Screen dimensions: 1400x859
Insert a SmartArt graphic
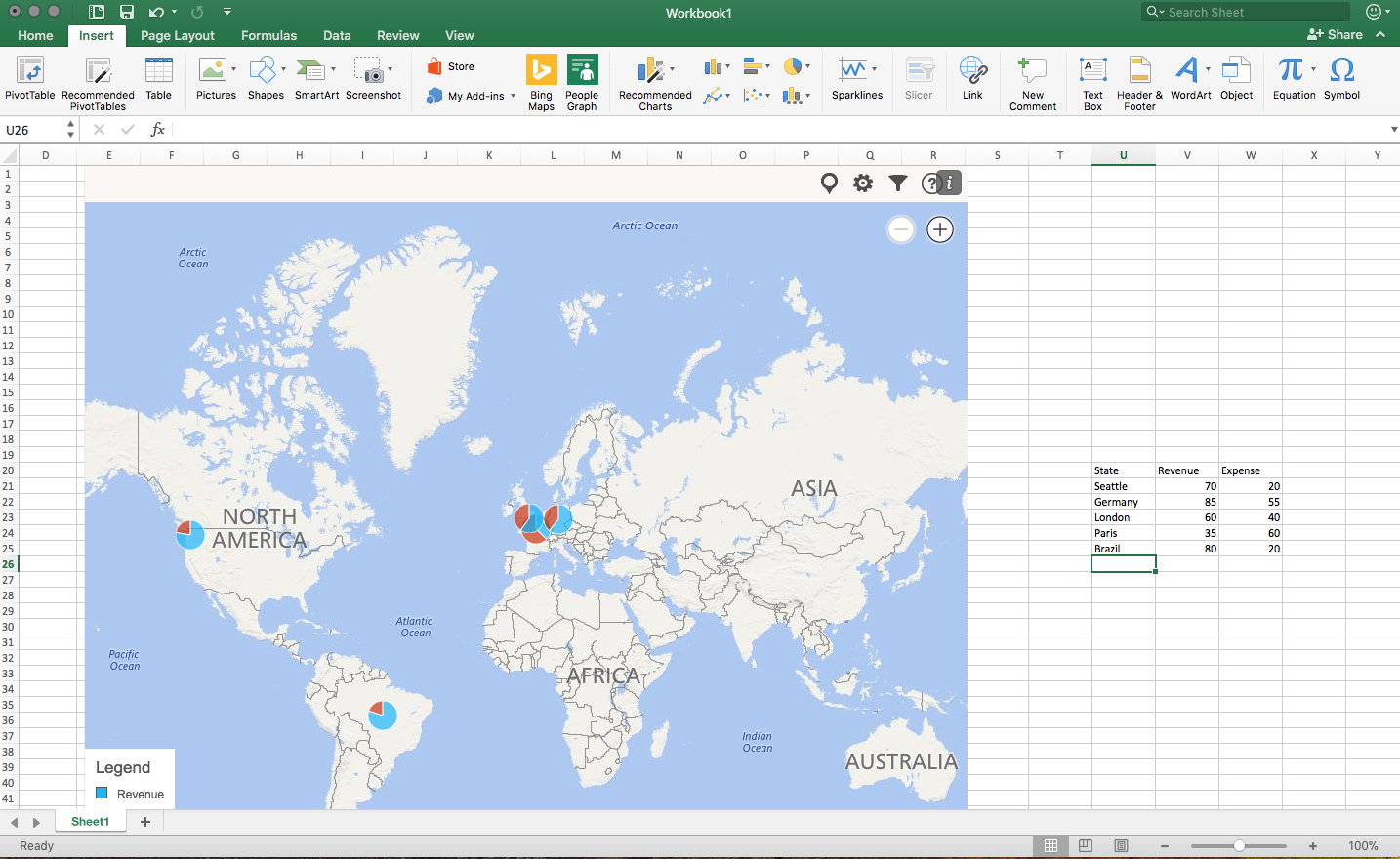316,78
